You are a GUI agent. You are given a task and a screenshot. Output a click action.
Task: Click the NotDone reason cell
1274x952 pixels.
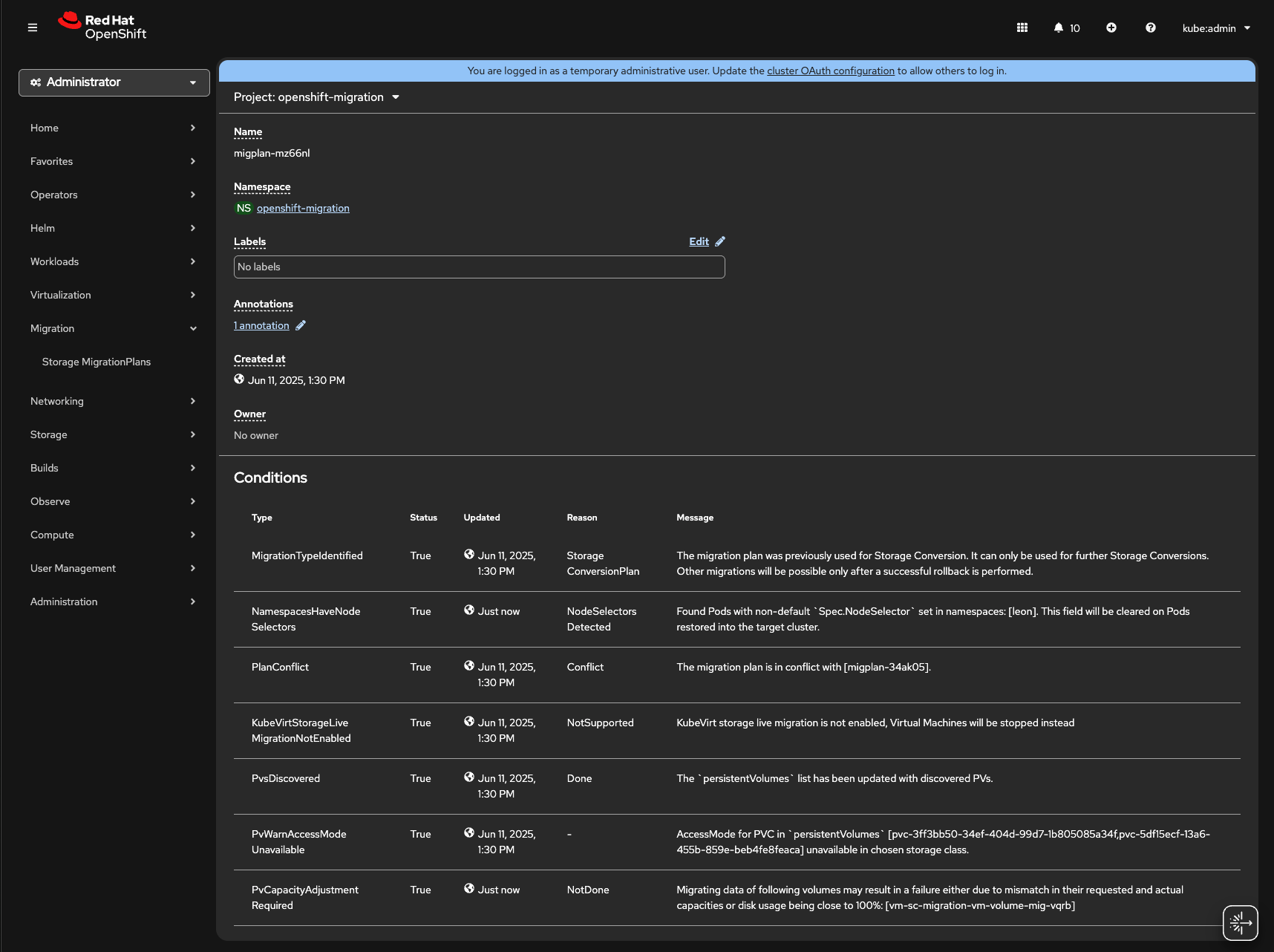pyautogui.click(x=588, y=890)
